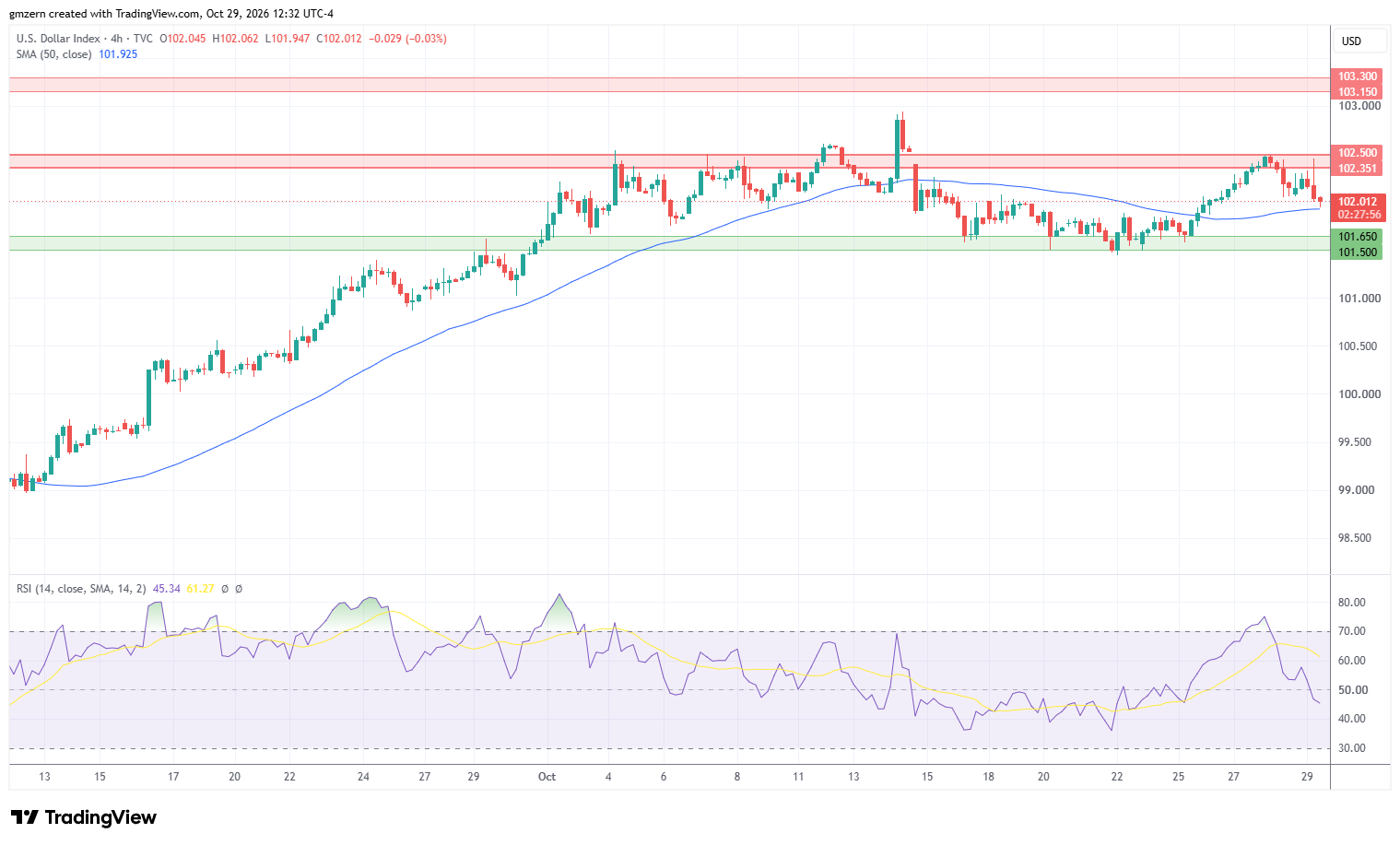Click the TradingView logo
Screen dimensions: 1400x845
[x=84, y=817]
